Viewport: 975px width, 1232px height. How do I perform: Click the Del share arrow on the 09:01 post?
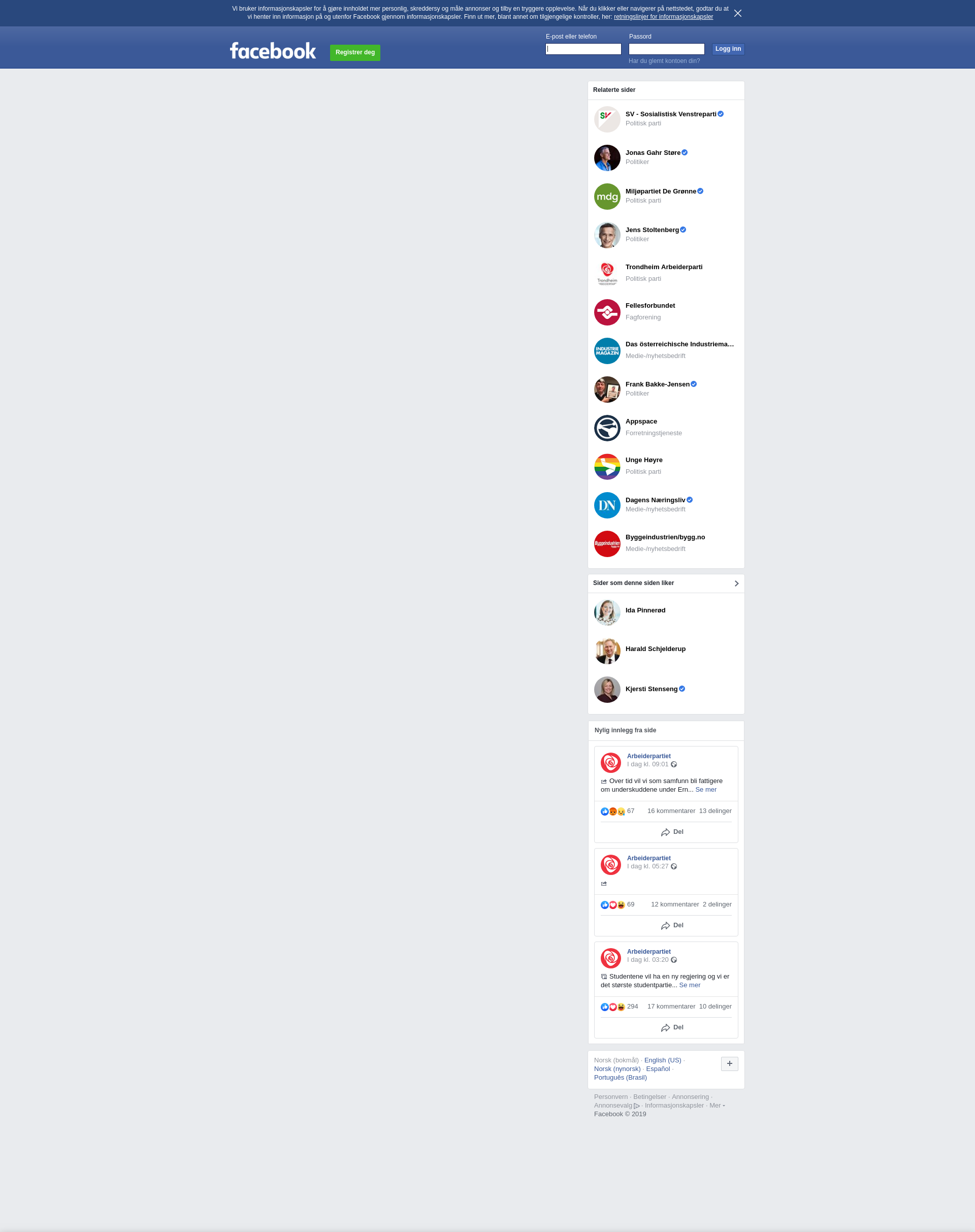[666, 832]
